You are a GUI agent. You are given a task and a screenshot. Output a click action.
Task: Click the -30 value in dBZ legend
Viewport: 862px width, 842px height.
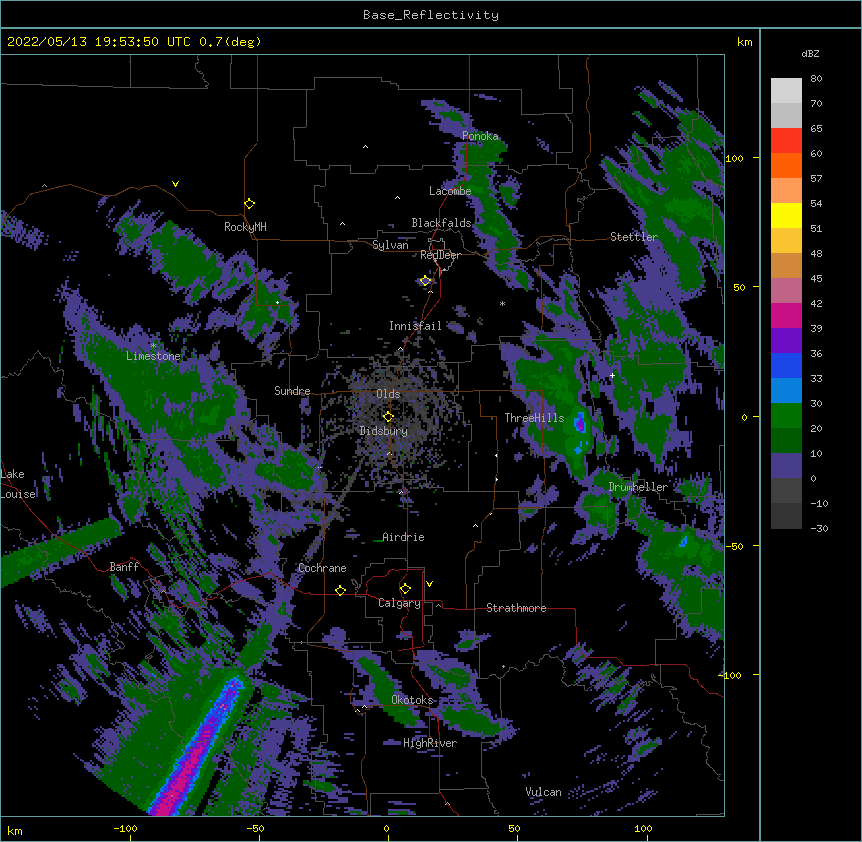819,528
